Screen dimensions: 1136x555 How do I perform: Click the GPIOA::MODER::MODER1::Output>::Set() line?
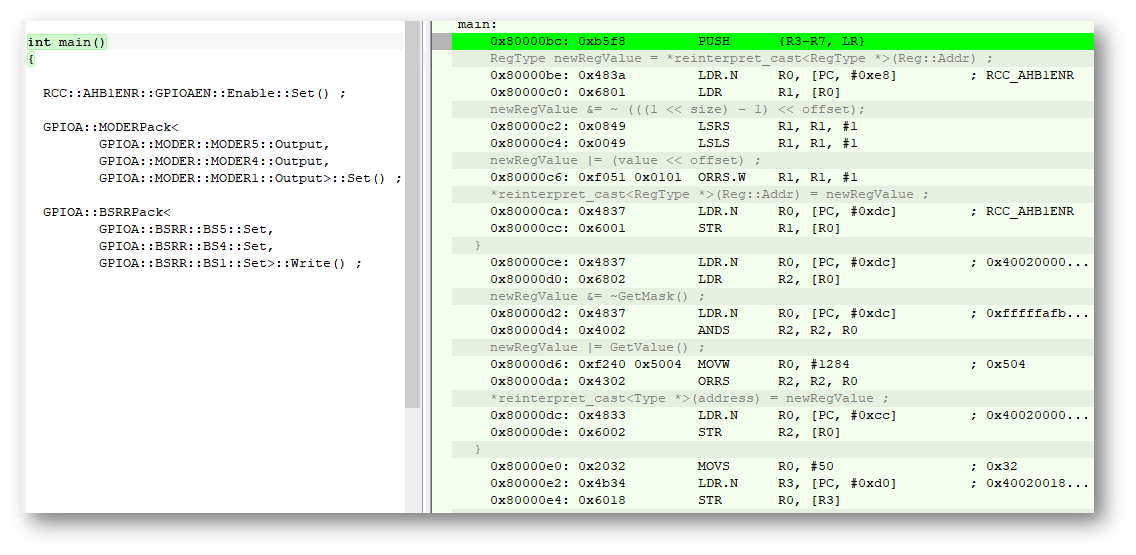pyautogui.click(x=250, y=178)
